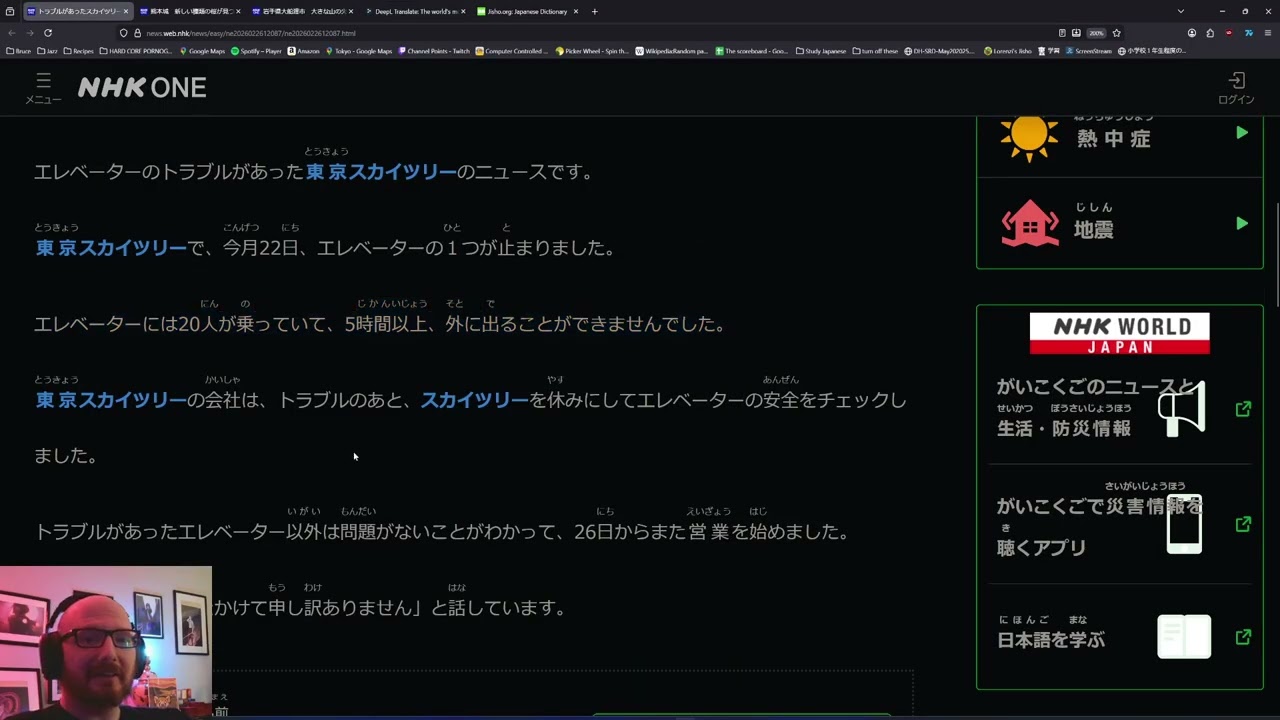Open the Firefox account icon
The height and width of the screenshot is (720, 1280).
tap(1192, 33)
